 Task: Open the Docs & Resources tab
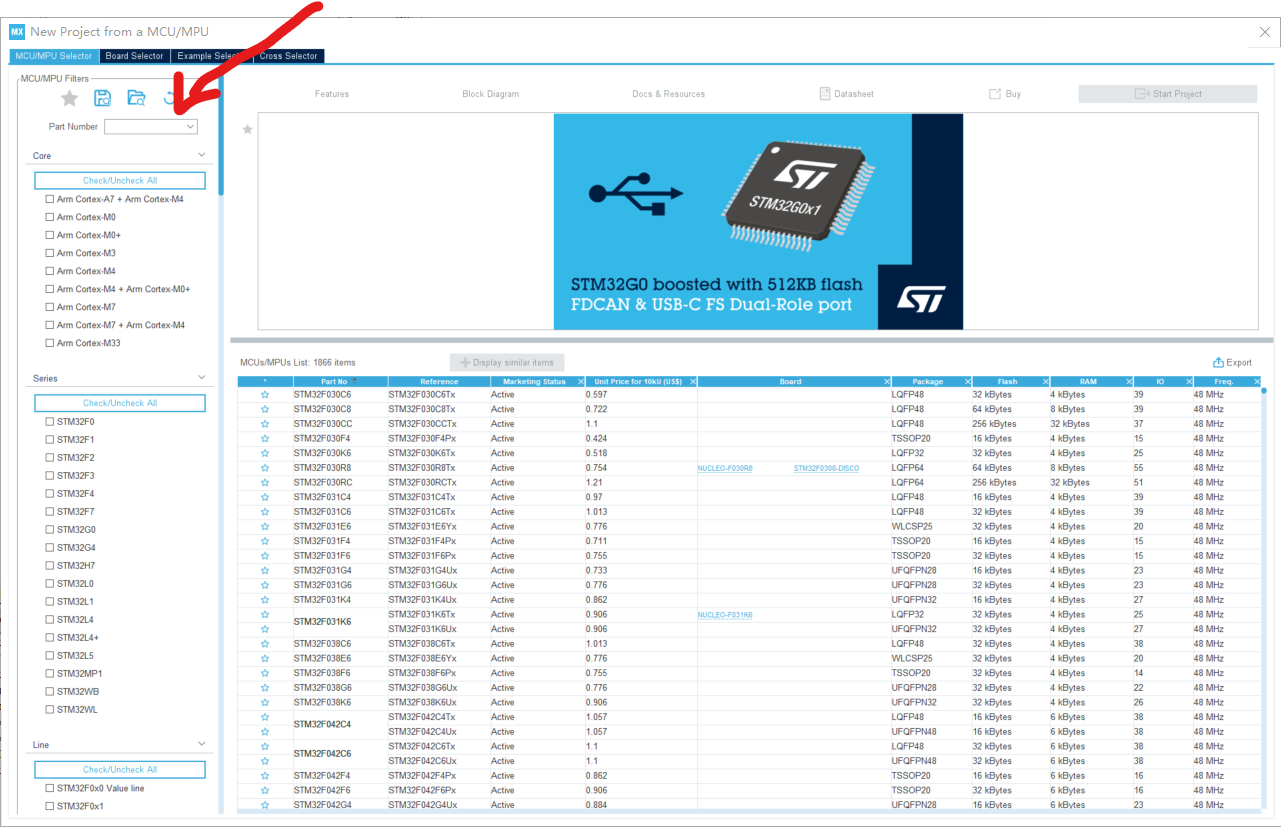668,94
